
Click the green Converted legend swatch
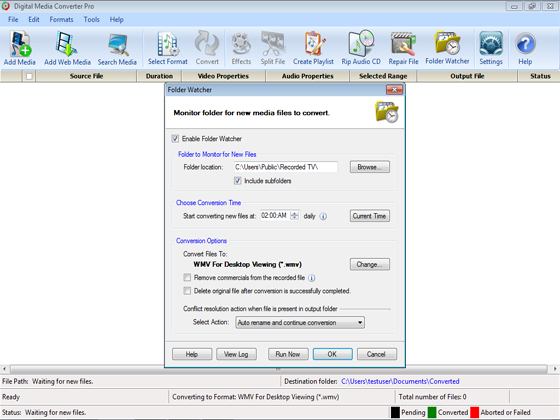pos(432,412)
